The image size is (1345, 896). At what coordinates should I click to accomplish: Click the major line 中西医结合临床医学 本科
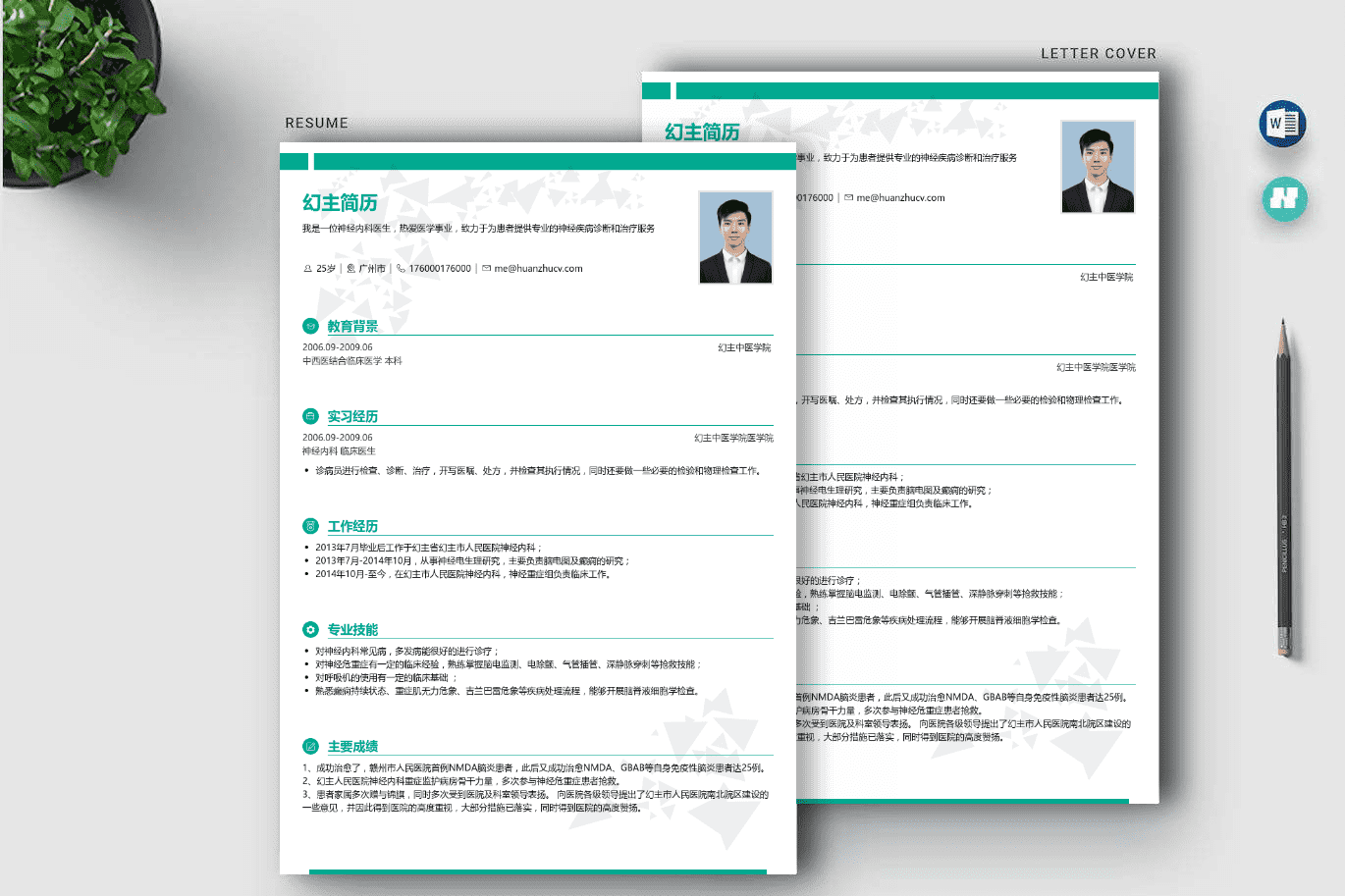click(x=352, y=361)
